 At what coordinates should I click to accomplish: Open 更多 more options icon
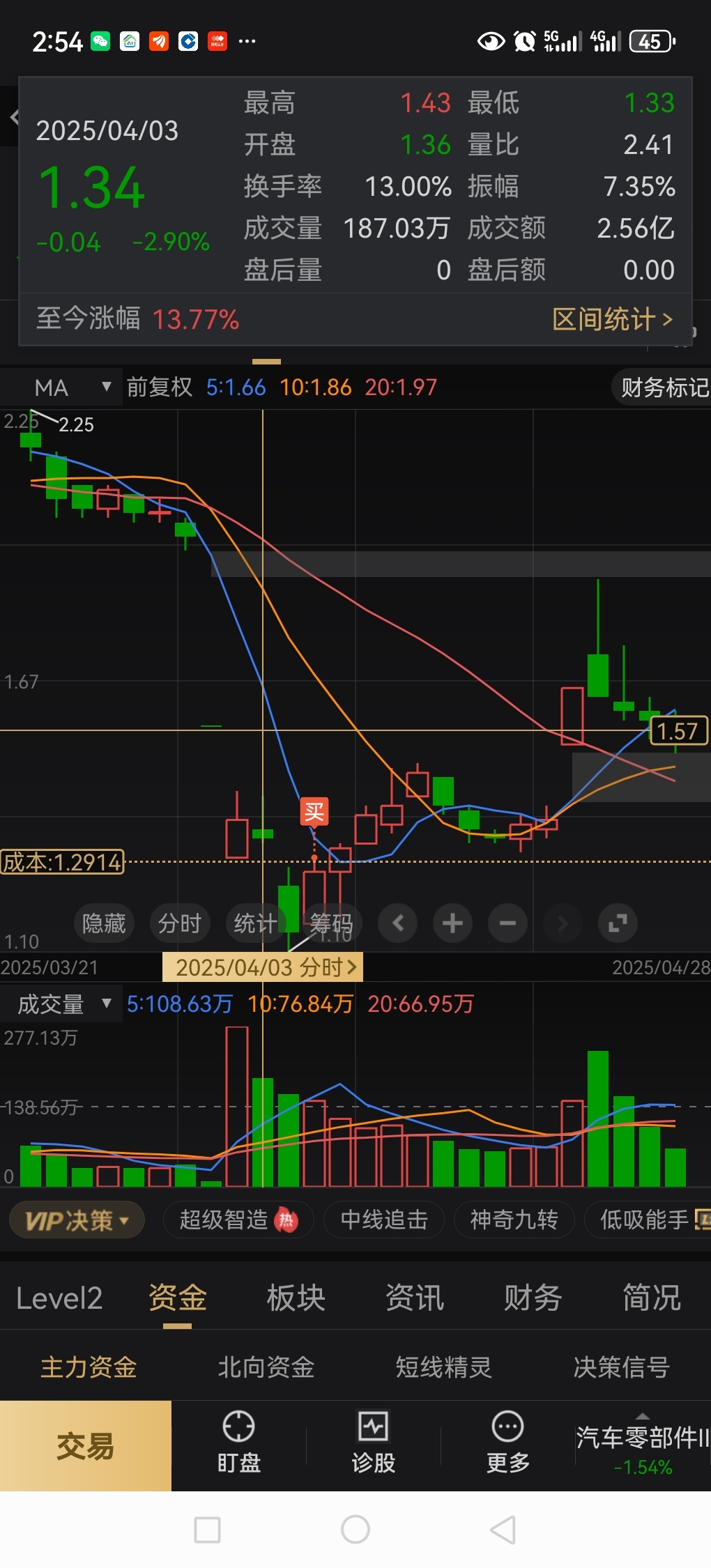(507, 1443)
